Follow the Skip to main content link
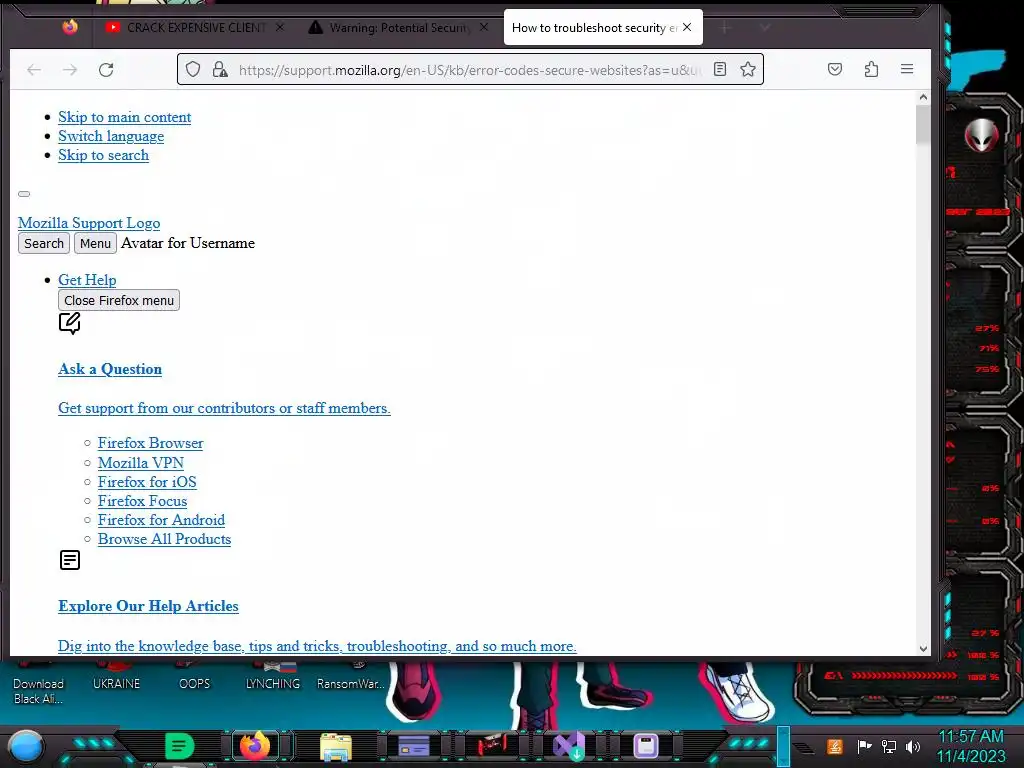 125,117
